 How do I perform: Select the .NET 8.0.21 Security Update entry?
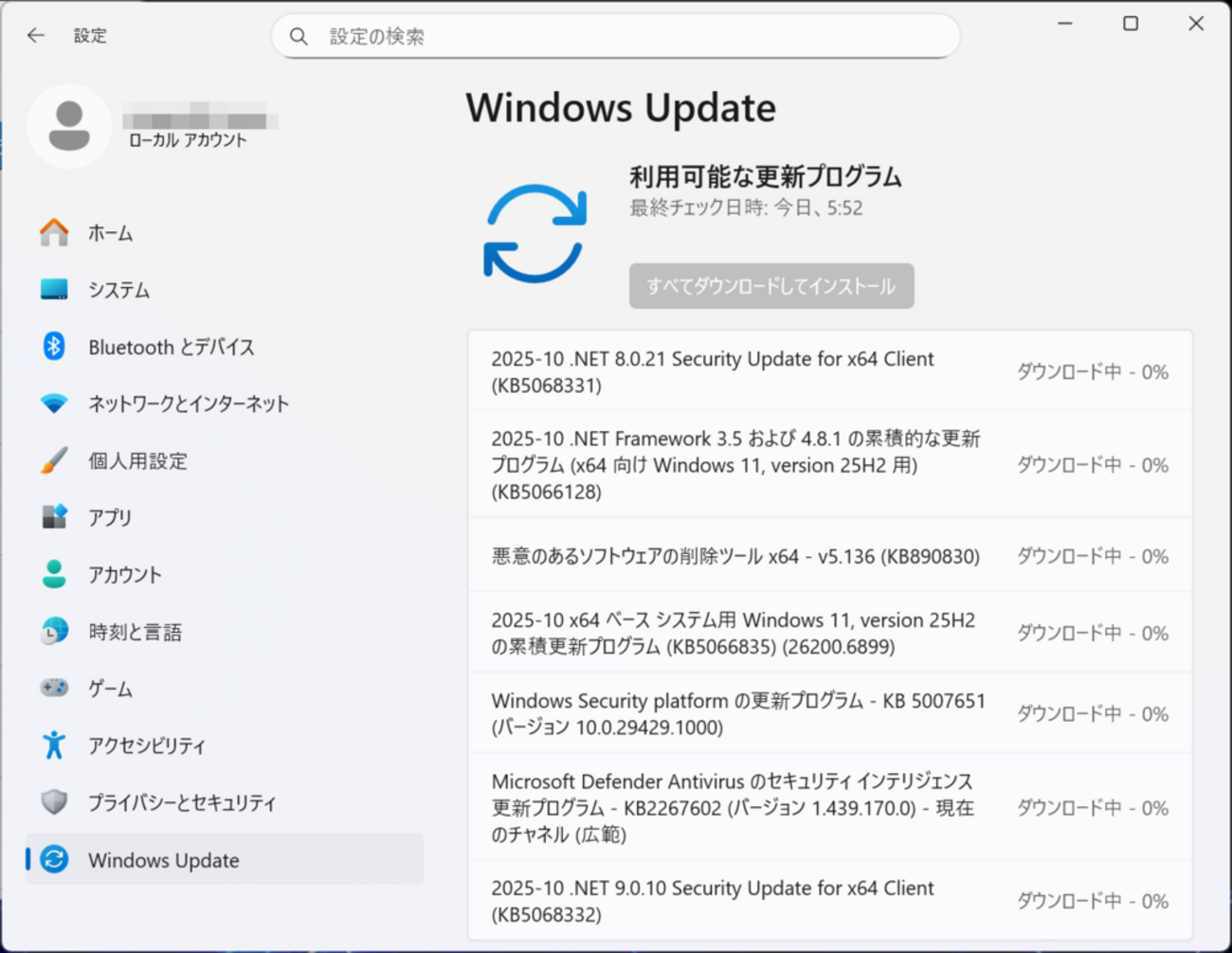pos(830,371)
